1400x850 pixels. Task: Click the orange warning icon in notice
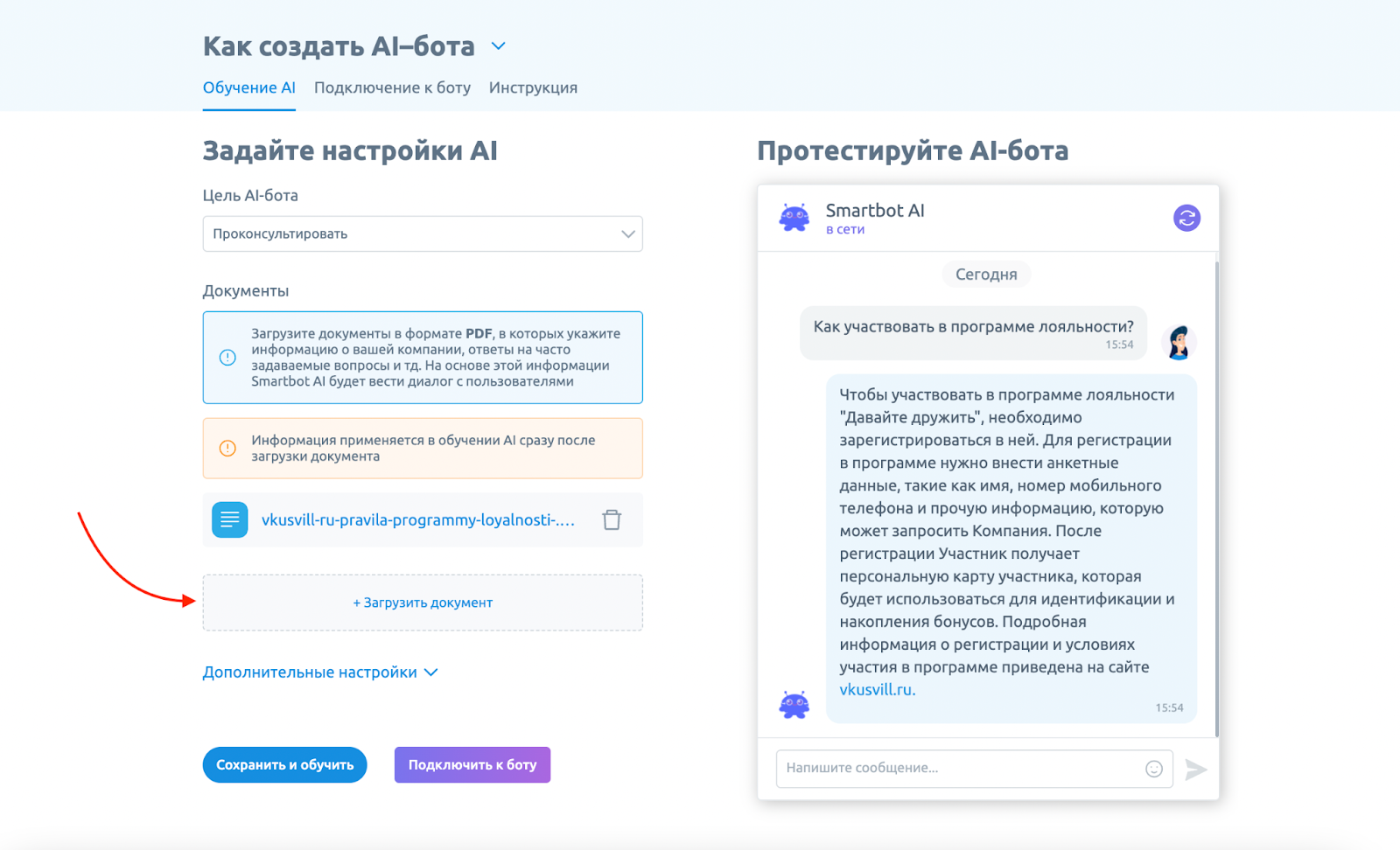(227, 449)
